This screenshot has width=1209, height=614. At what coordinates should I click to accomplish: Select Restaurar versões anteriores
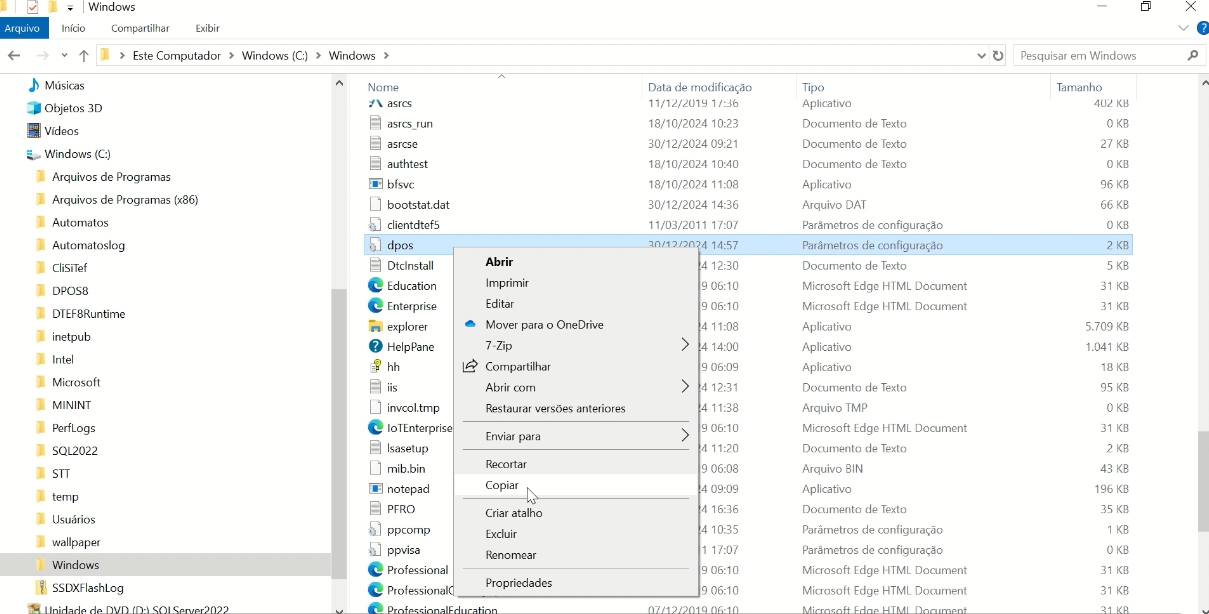point(555,409)
